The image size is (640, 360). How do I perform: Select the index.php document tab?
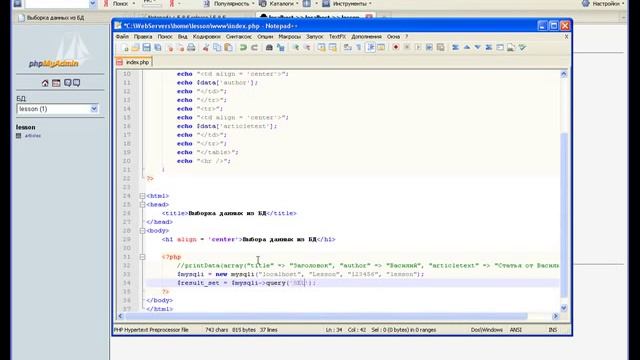point(133,62)
